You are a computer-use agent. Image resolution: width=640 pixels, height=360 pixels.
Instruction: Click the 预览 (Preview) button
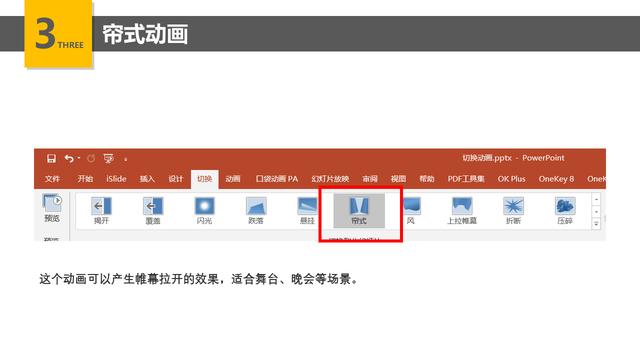(52, 208)
